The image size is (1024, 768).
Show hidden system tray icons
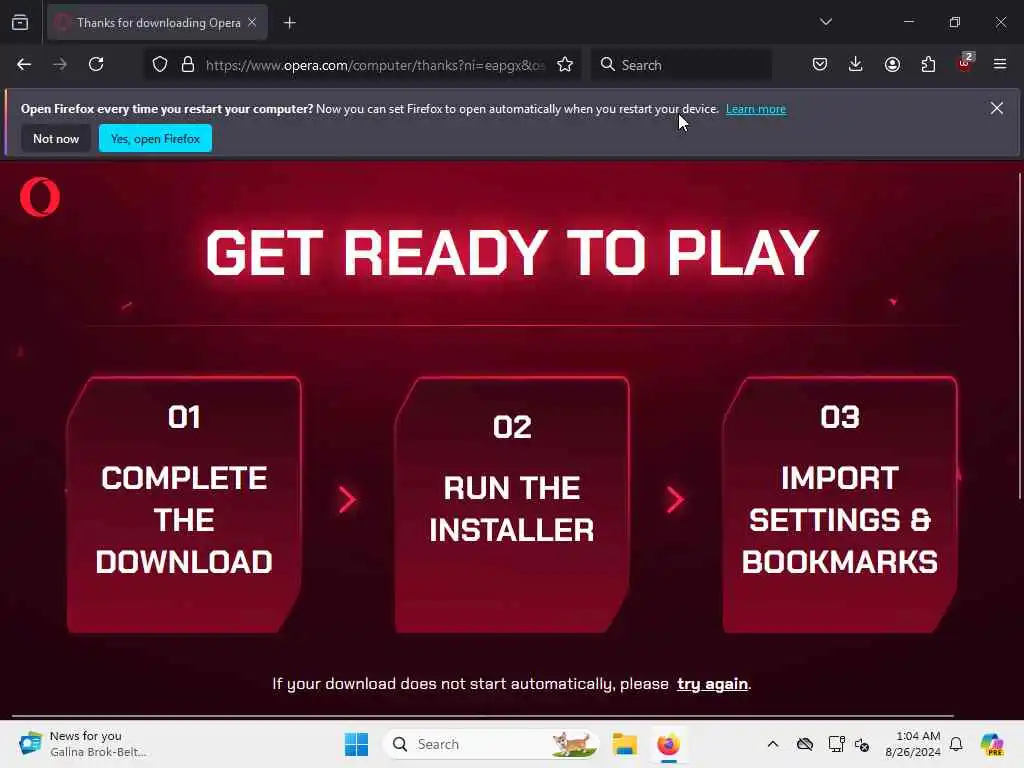(x=773, y=744)
